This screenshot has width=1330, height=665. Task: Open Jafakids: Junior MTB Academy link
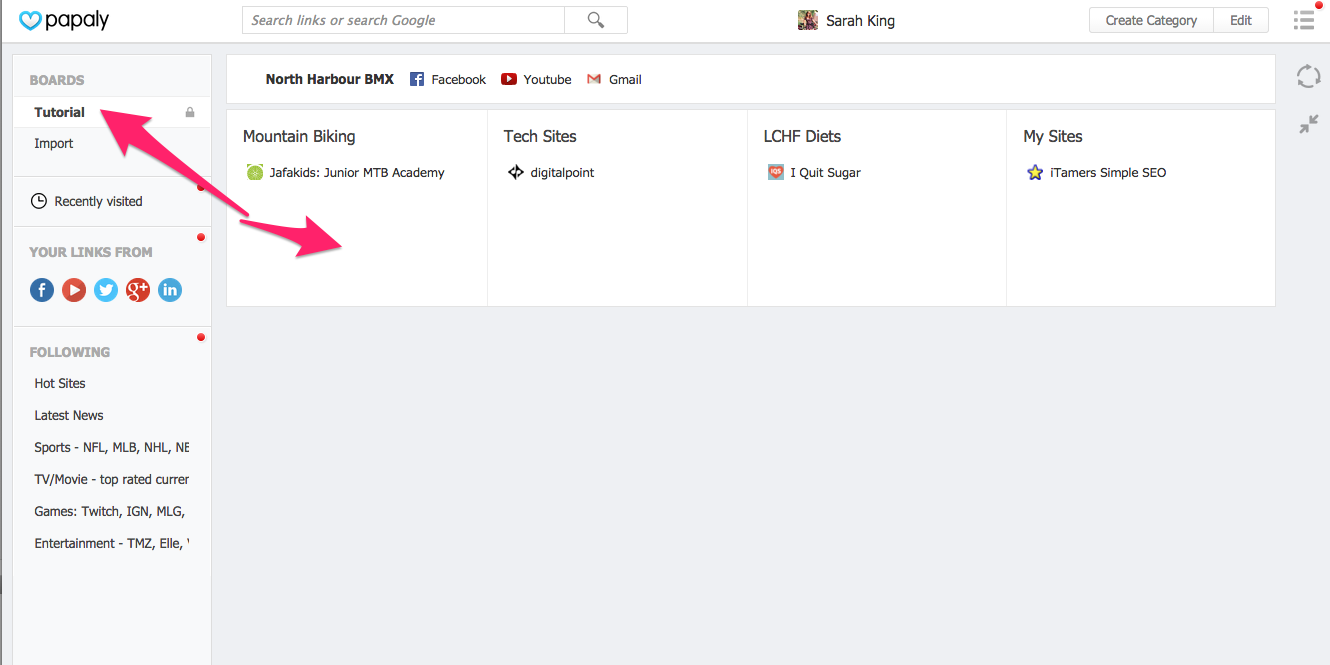coord(356,172)
